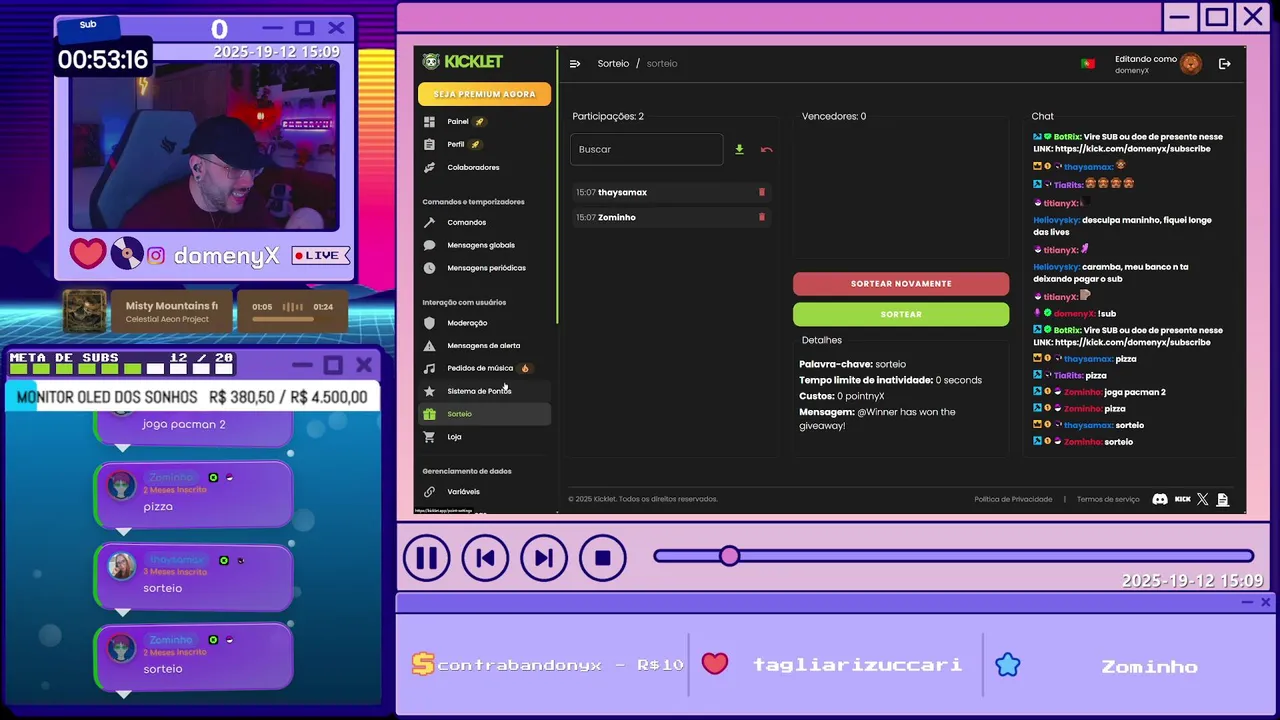Image resolution: width=1280 pixels, height=720 pixels.
Task: Click the vinyl record icon beside domenyX
Action: 127,253
